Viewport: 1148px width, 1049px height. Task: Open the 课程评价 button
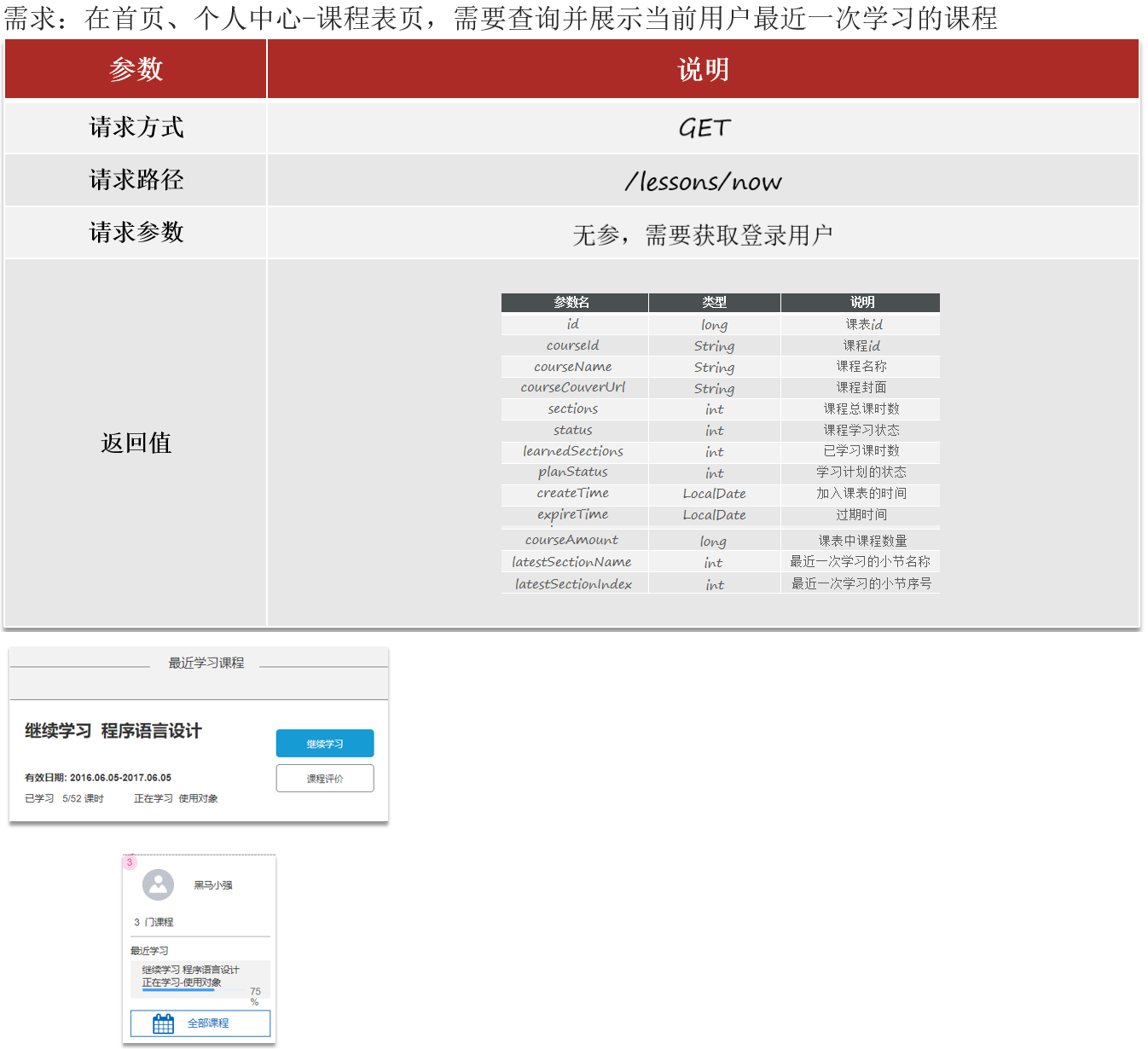tap(324, 779)
